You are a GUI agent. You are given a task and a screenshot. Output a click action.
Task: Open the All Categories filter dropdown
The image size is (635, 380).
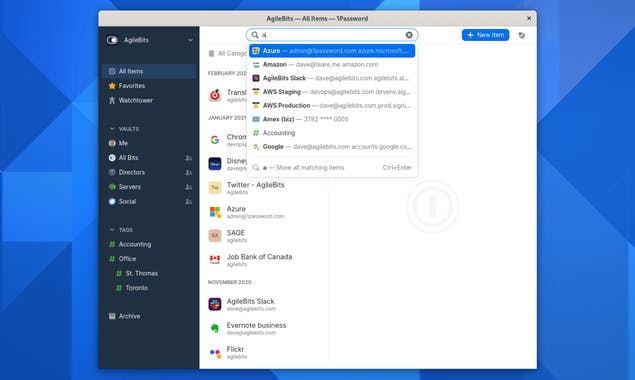click(228, 53)
